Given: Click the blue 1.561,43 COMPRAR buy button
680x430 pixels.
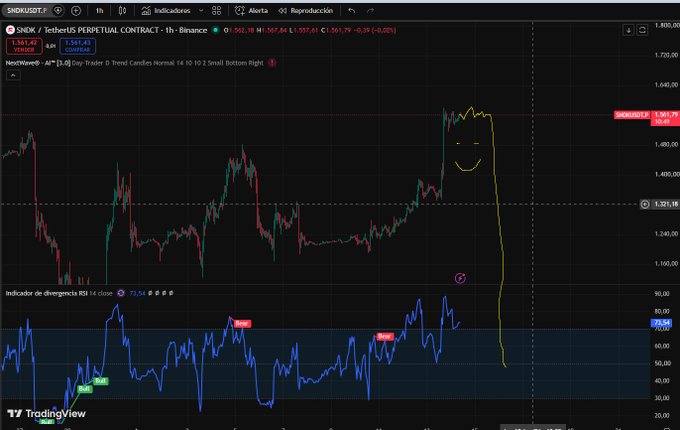Looking at the screenshot, I should pos(78,46).
